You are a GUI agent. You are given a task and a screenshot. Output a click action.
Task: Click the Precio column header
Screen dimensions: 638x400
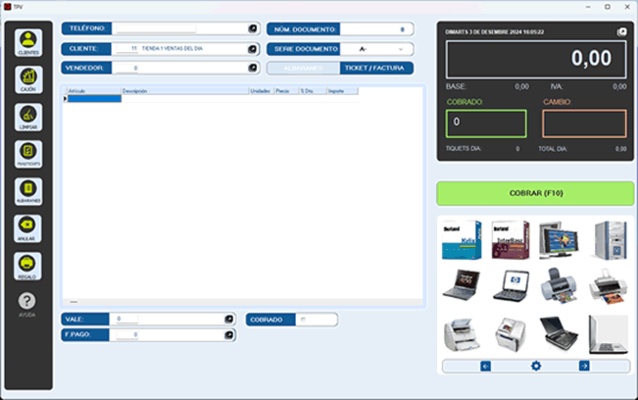point(286,91)
